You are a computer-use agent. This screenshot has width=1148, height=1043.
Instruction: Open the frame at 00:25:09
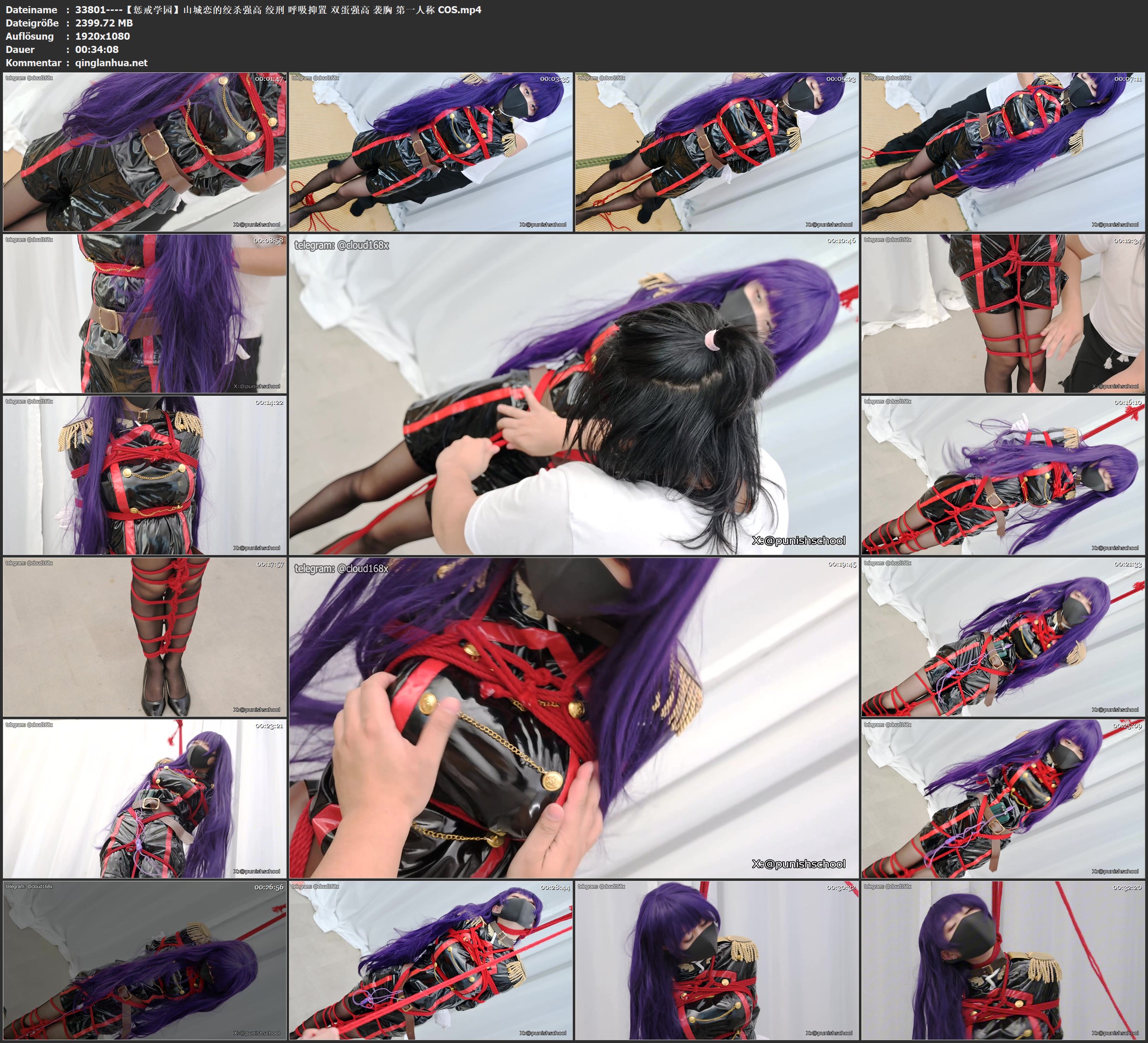click(x=1003, y=798)
